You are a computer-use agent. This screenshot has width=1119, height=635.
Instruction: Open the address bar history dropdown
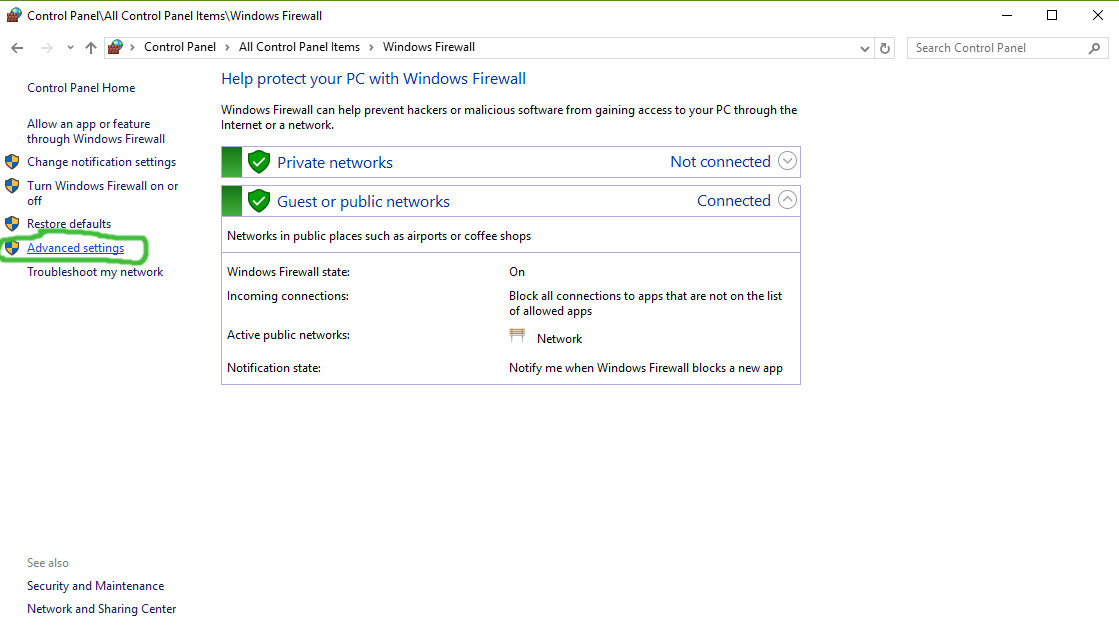864,49
